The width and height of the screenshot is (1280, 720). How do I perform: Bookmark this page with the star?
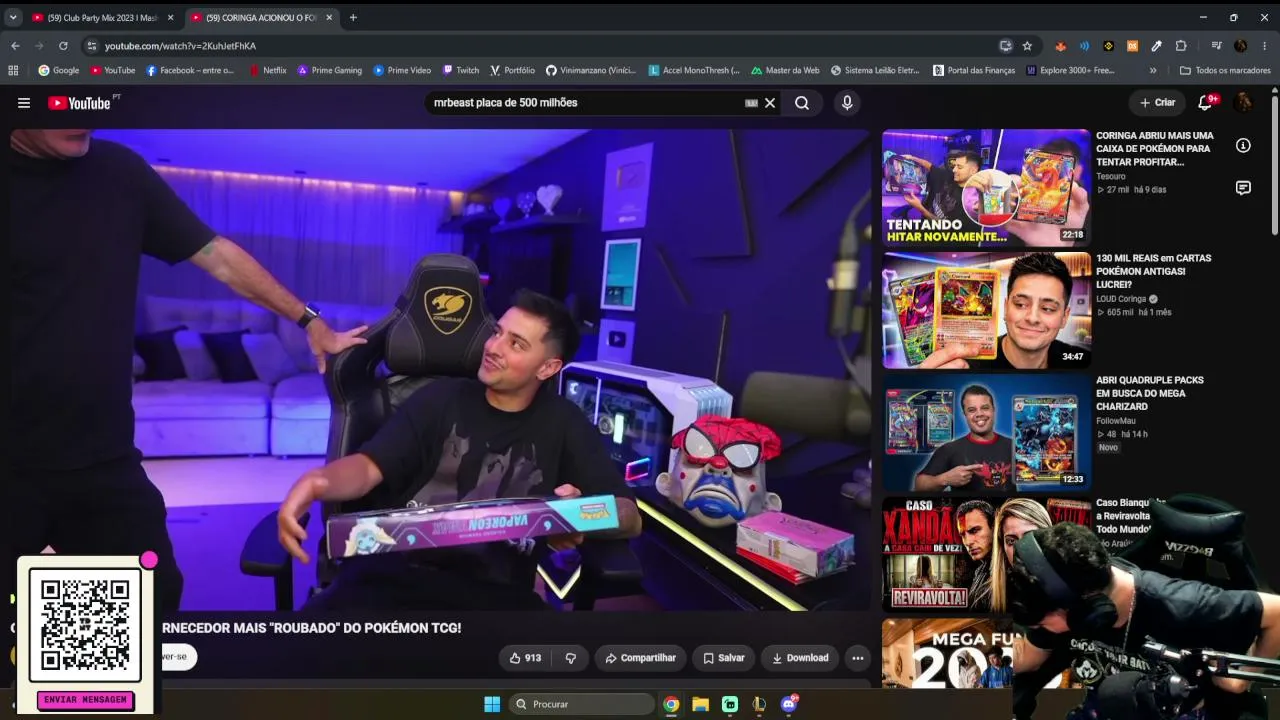coord(1027,46)
